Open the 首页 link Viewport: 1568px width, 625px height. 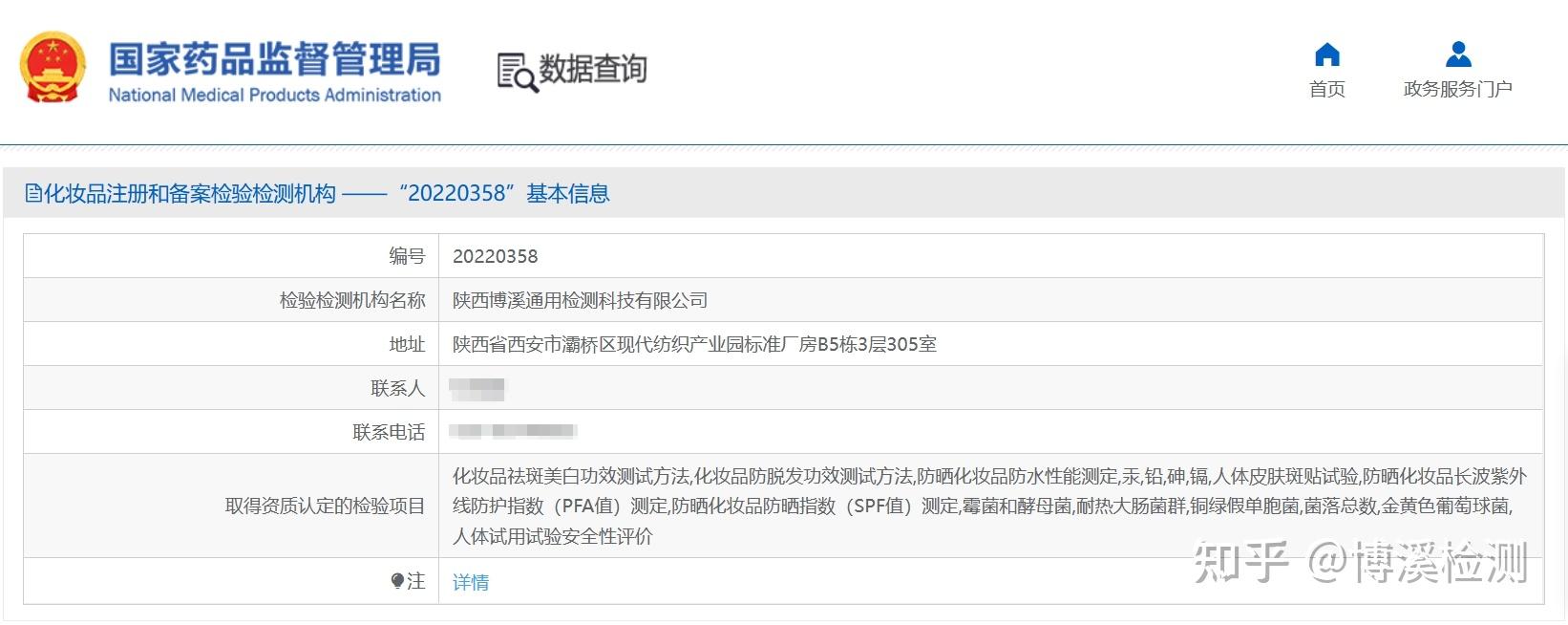1326,89
